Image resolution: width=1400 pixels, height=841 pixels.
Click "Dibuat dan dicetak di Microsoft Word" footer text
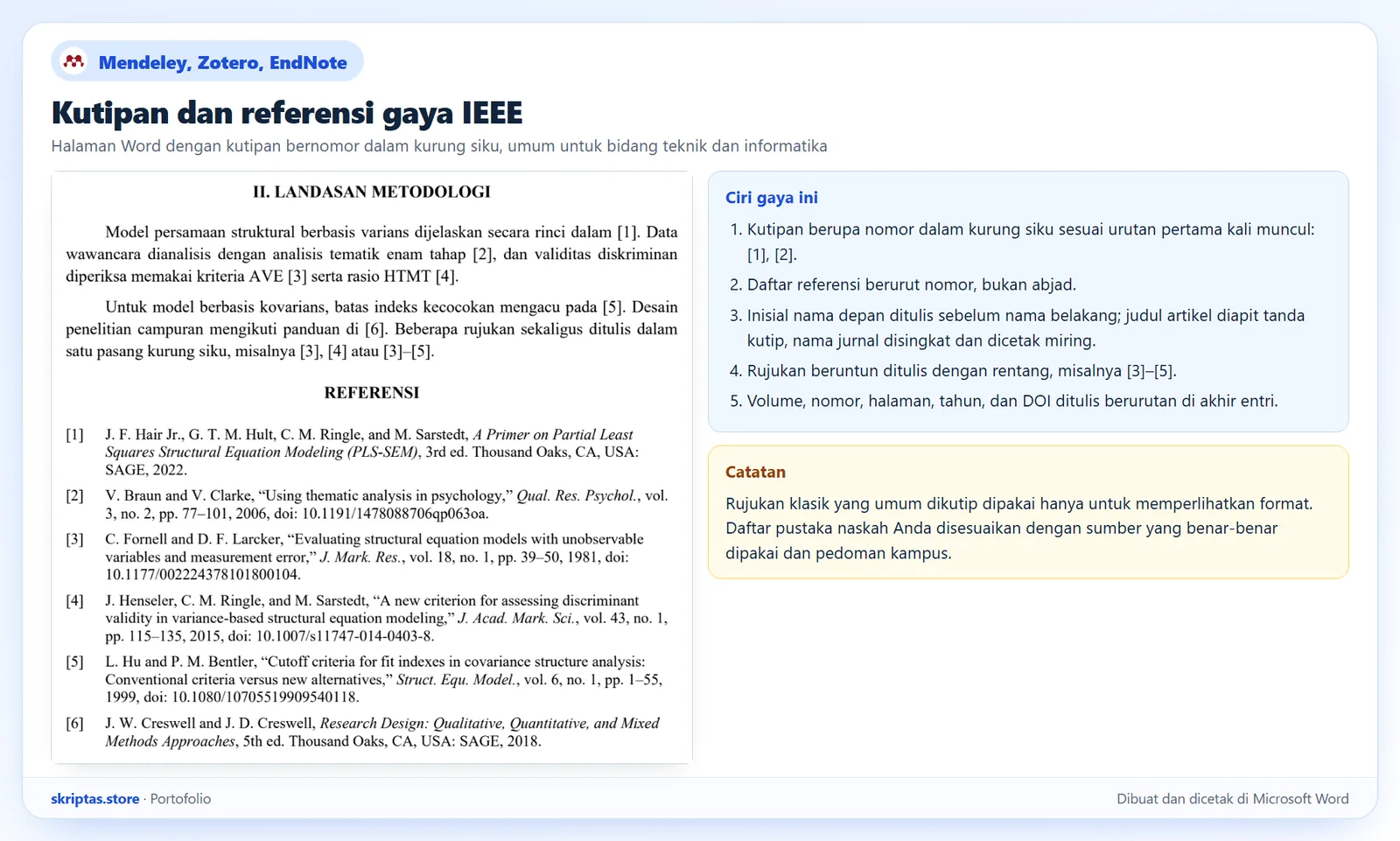click(1233, 798)
